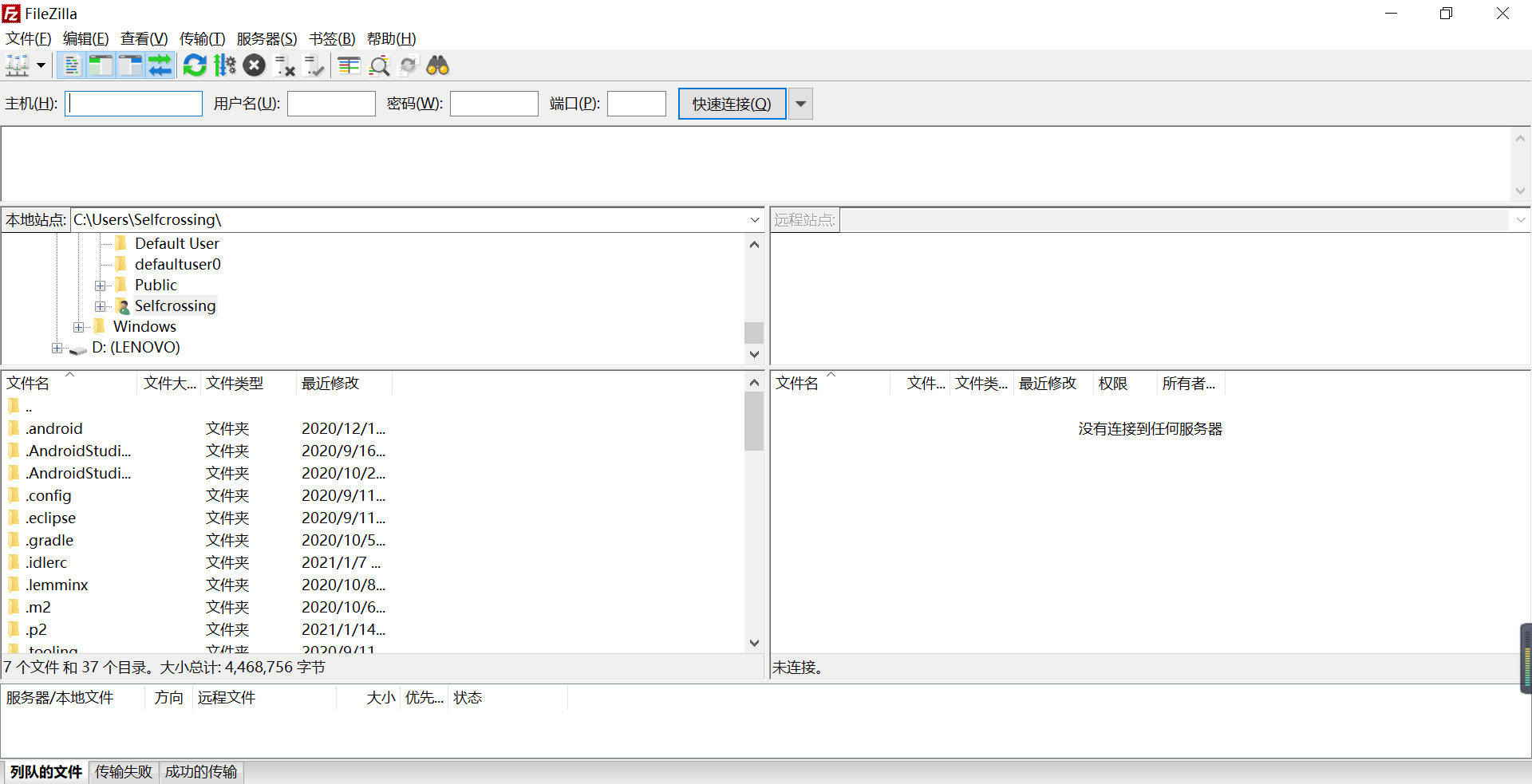Cancel the current operation

coord(254,65)
